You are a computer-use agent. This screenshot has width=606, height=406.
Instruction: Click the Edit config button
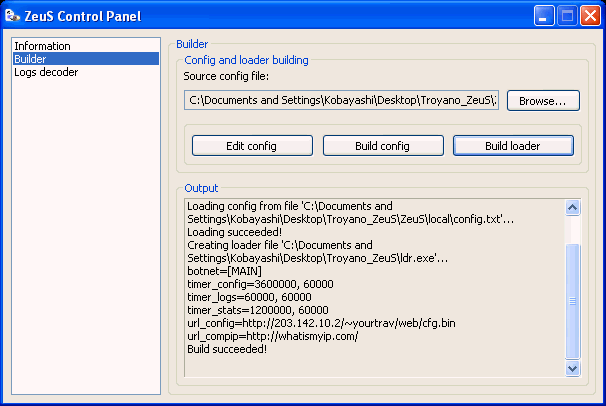coord(251,146)
